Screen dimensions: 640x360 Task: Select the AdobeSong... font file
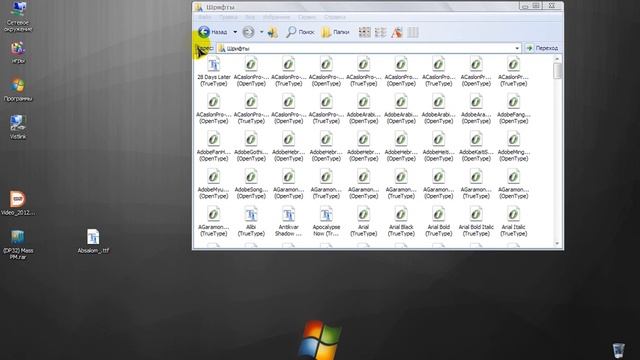point(251,184)
